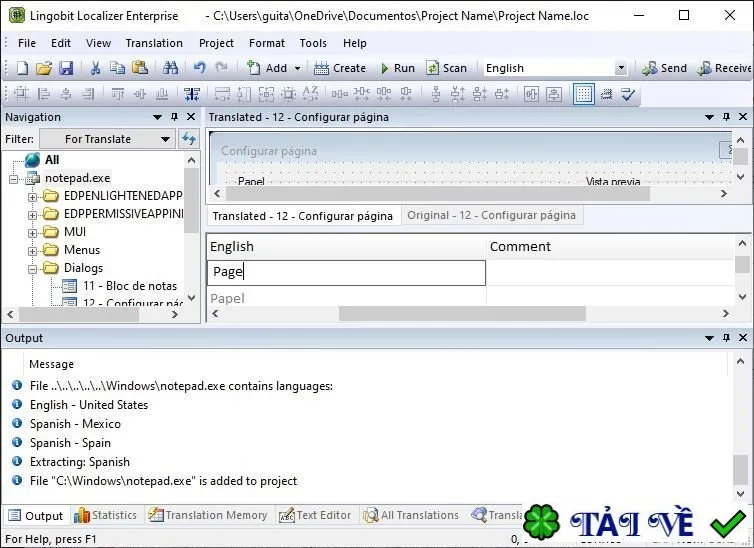Switch to the Translation Memory tab
The width and height of the screenshot is (754, 548).
click(207, 515)
